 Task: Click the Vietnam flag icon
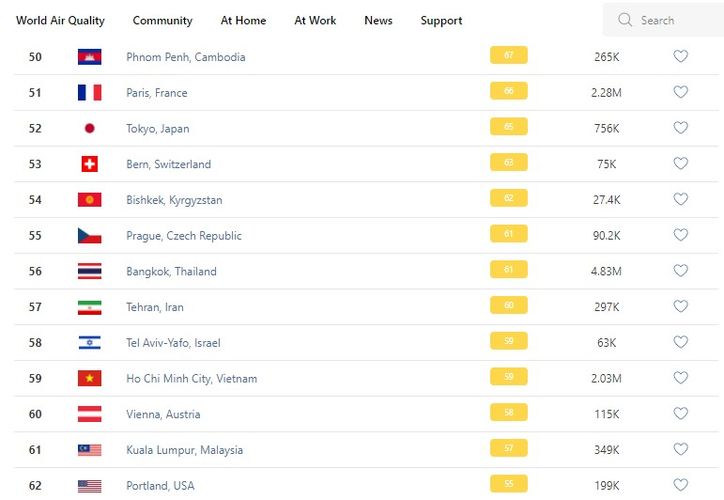tap(89, 379)
